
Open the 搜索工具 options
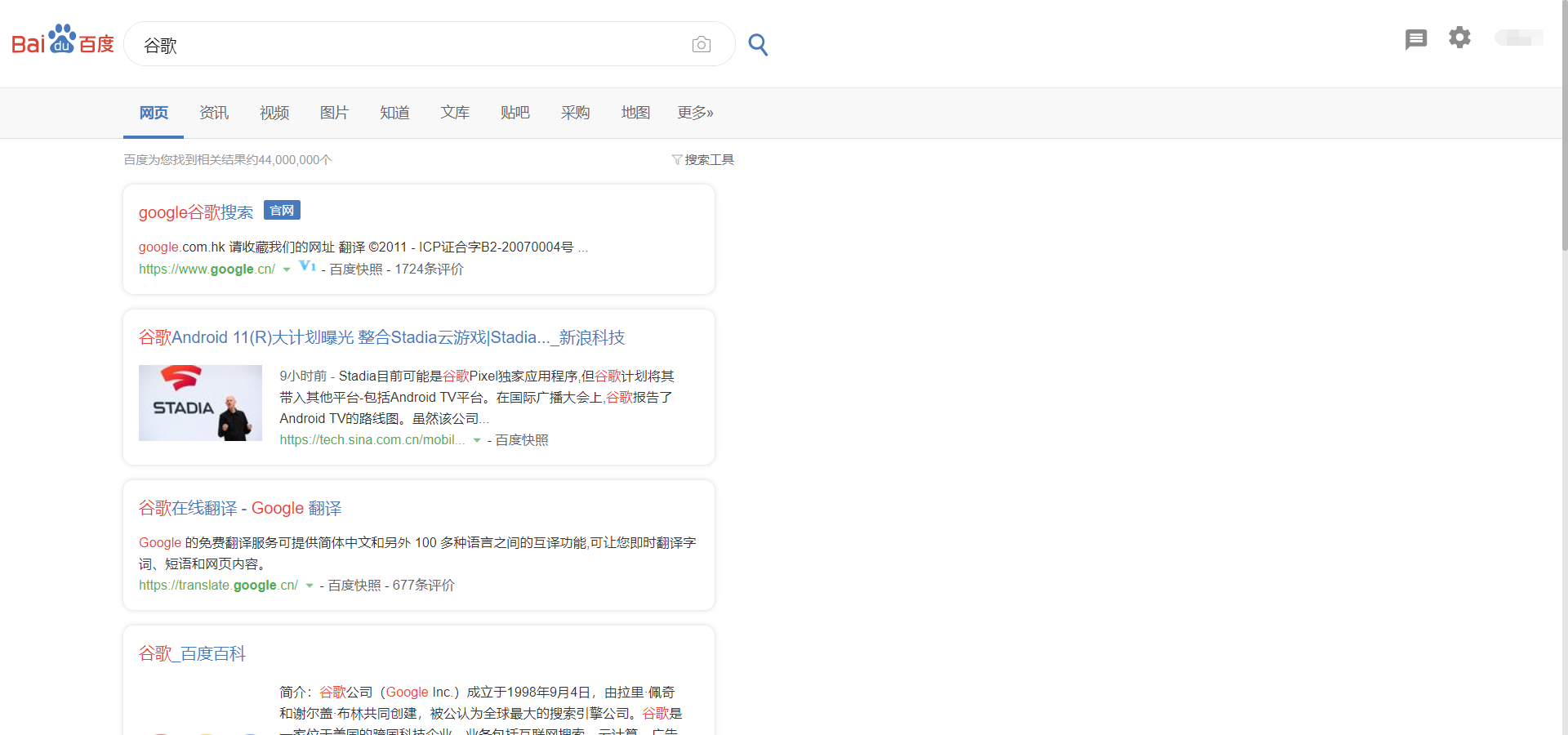point(709,159)
